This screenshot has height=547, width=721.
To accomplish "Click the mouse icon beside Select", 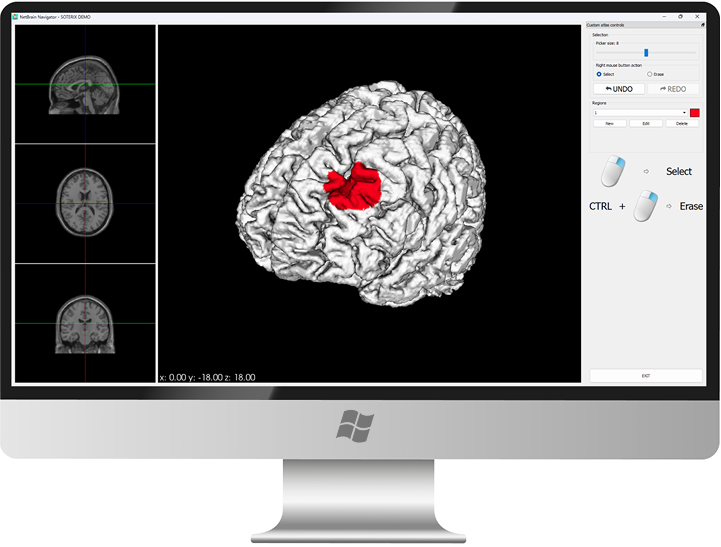I will [x=613, y=171].
